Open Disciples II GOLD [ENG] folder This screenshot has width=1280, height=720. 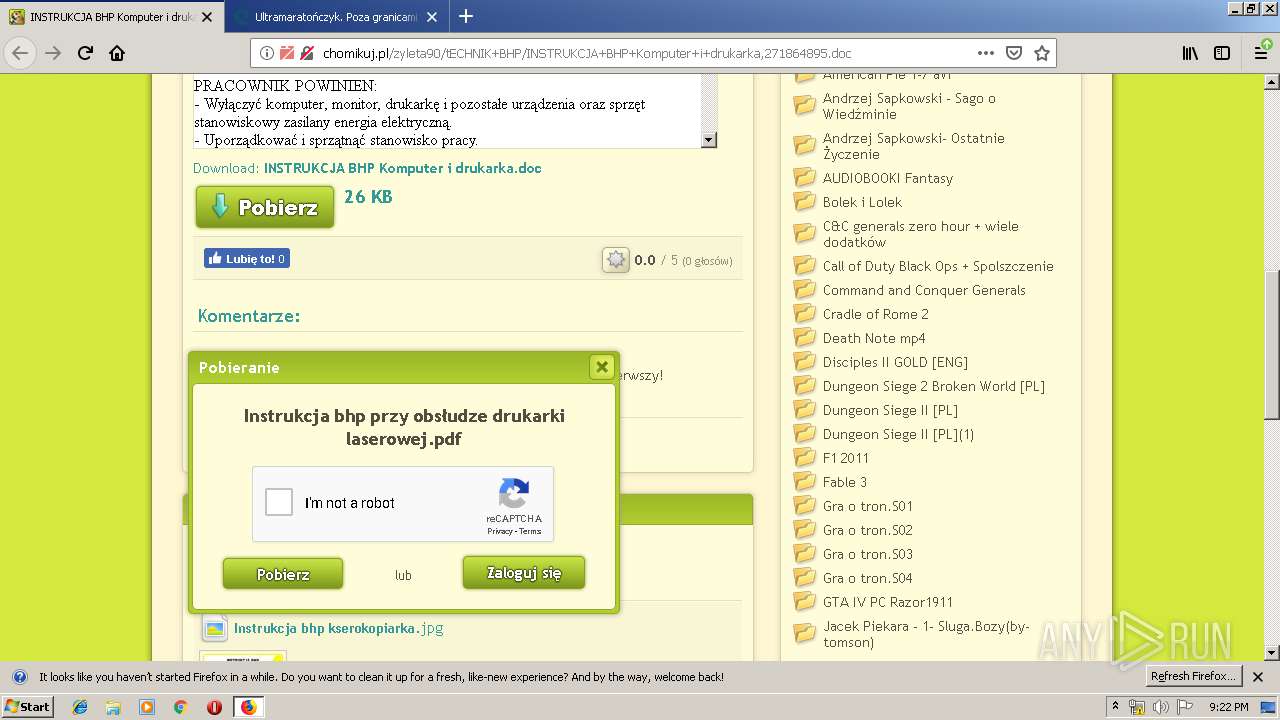tap(895, 362)
